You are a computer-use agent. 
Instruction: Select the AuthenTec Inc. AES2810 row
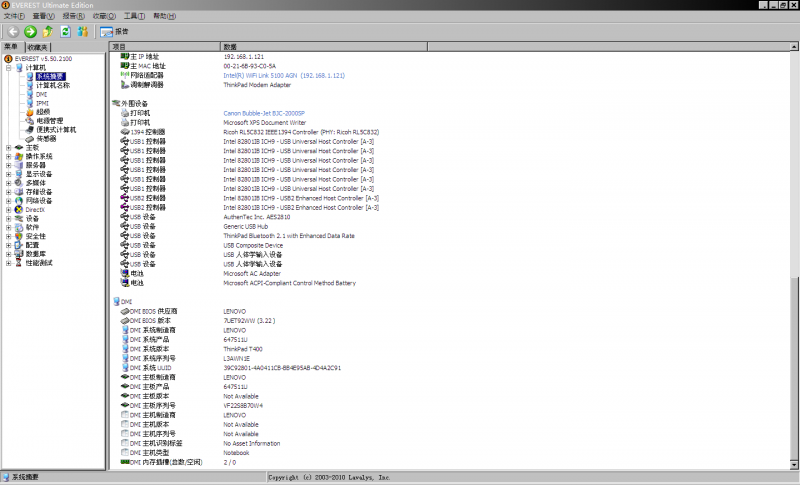click(257, 217)
